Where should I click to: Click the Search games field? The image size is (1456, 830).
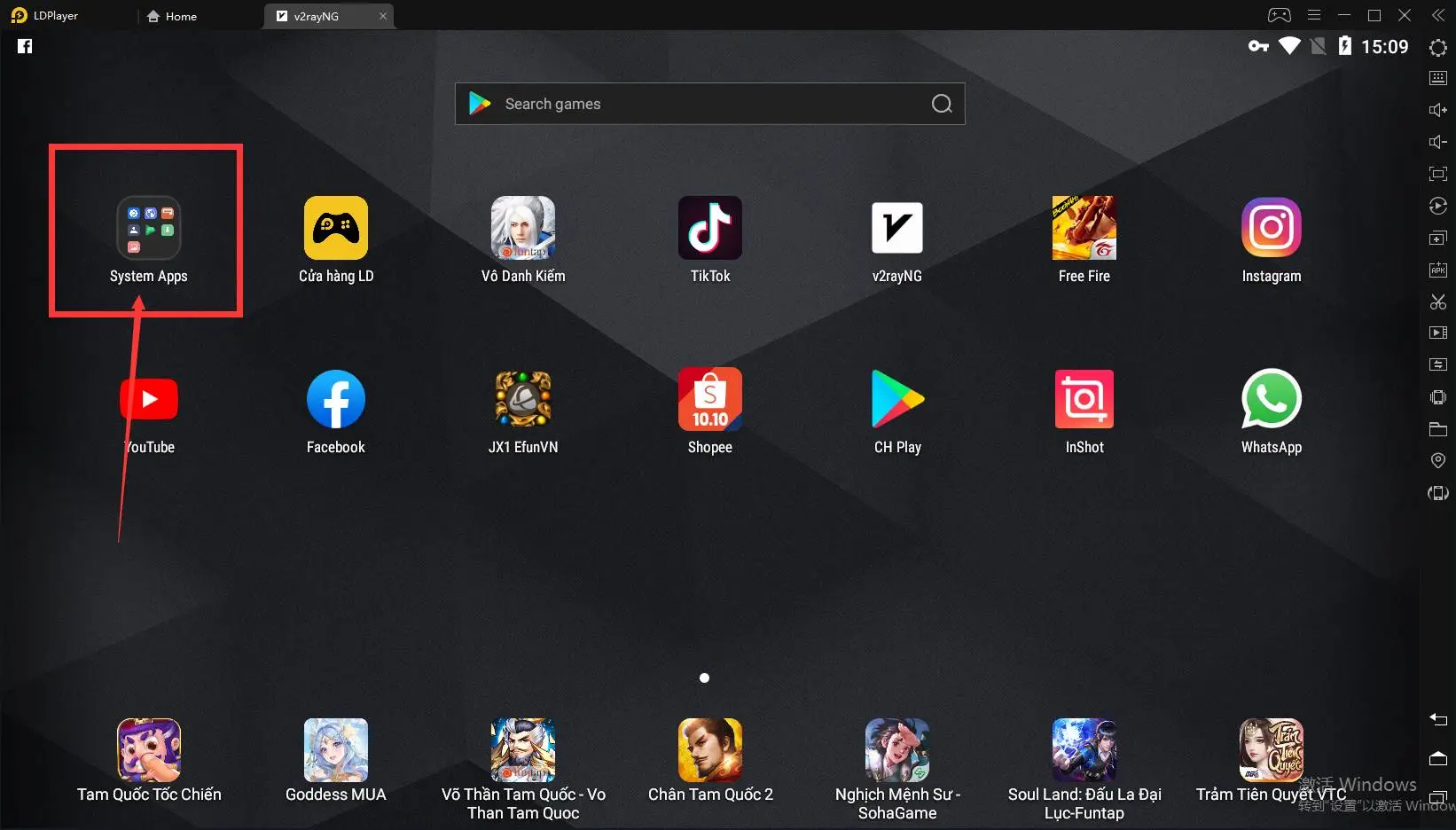(x=709, y=104)
